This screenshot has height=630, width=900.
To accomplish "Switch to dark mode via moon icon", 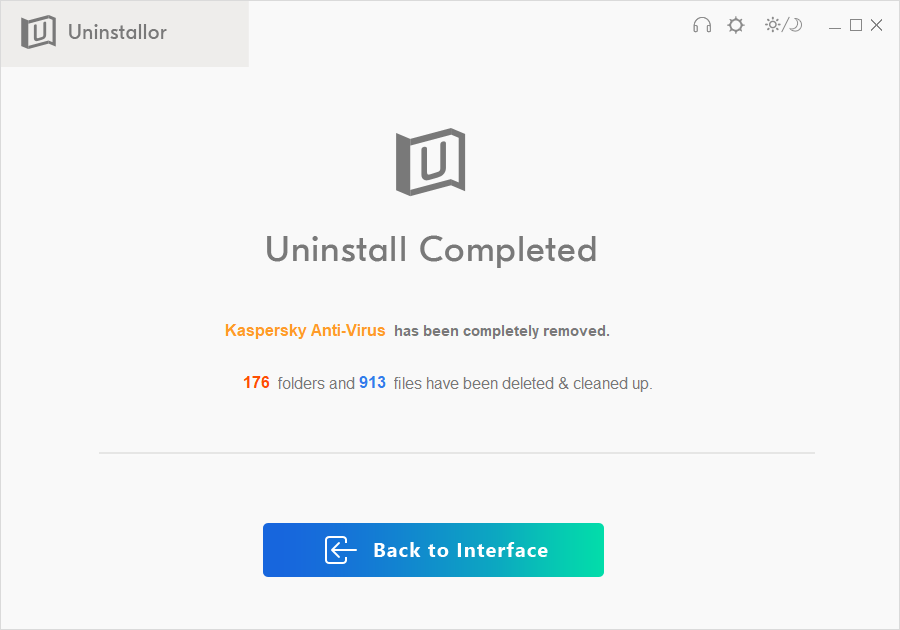I will [795, 25].
